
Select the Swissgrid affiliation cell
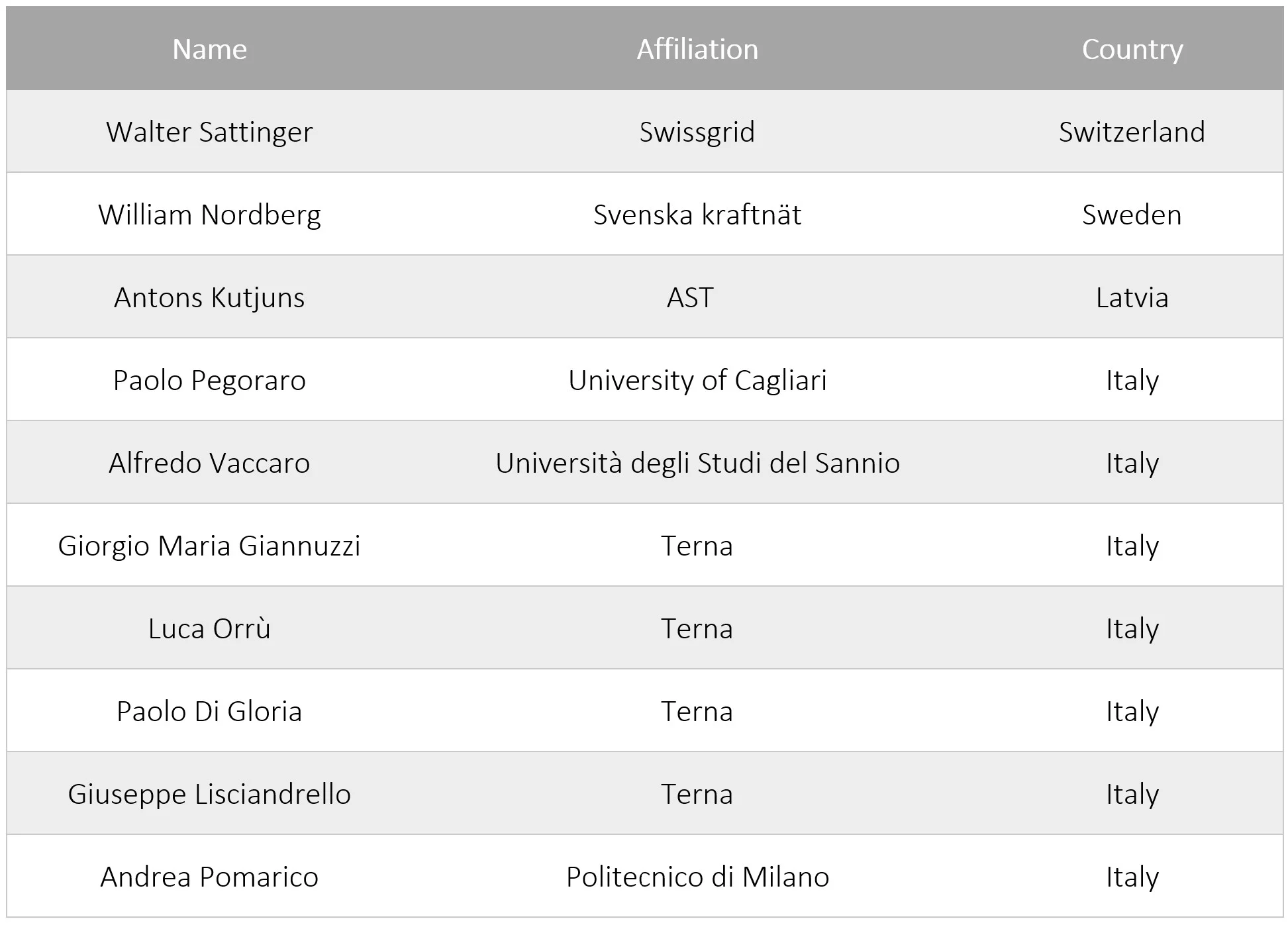coord(697,132)
